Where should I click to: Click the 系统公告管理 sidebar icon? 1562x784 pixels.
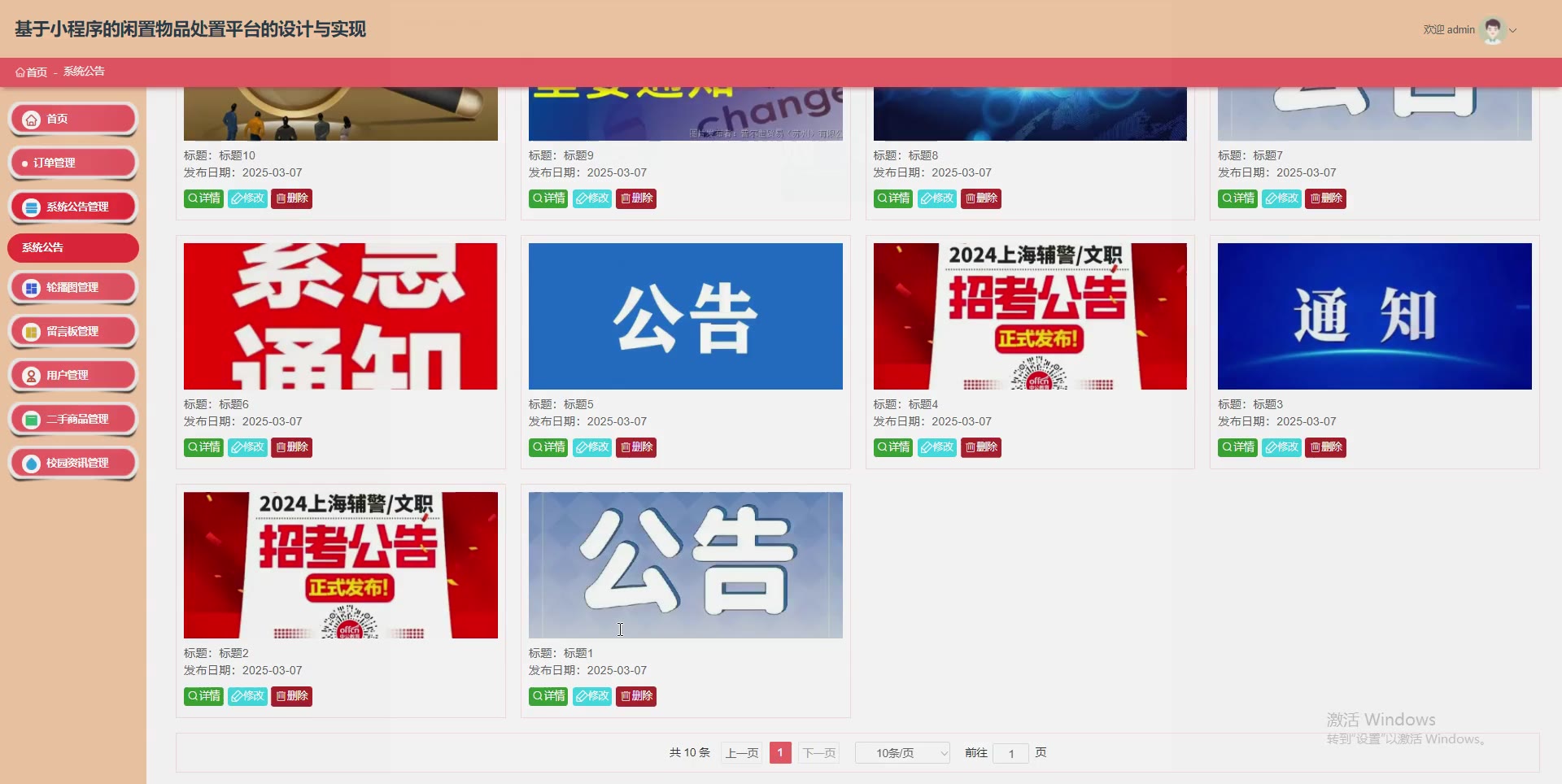click(31, 207)
